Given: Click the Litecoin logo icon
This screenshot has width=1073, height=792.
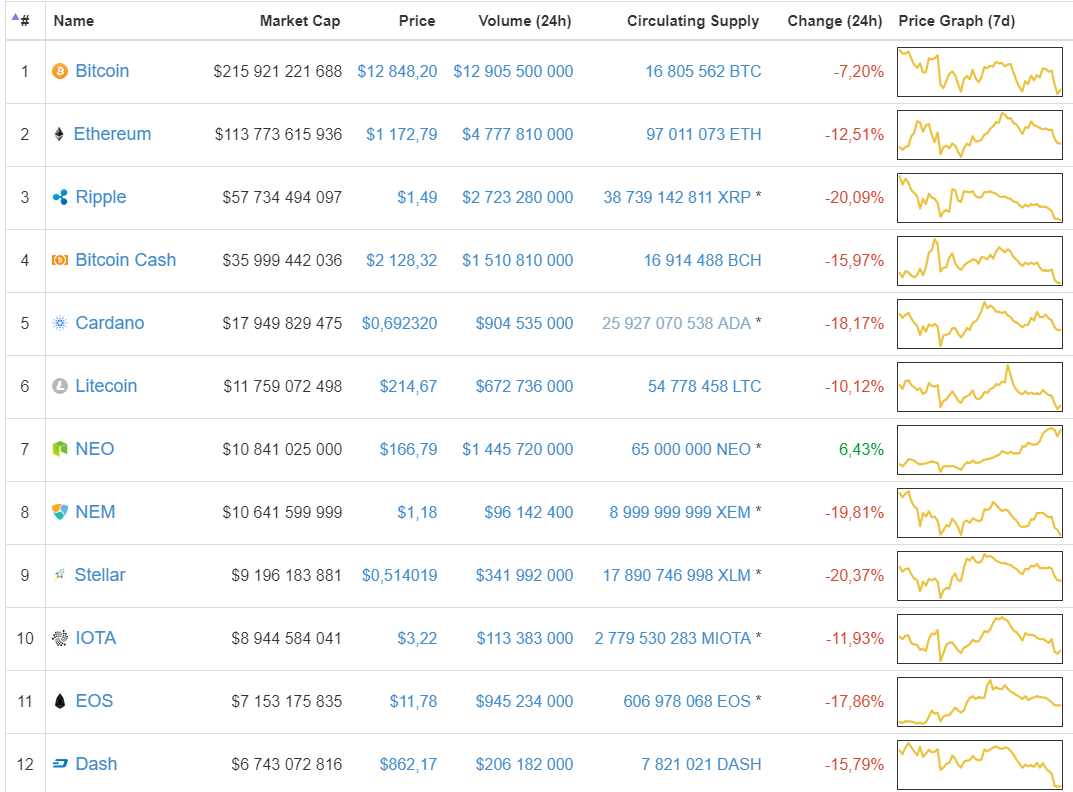Looking at the screenshot, I should click(x=60, y=386).
